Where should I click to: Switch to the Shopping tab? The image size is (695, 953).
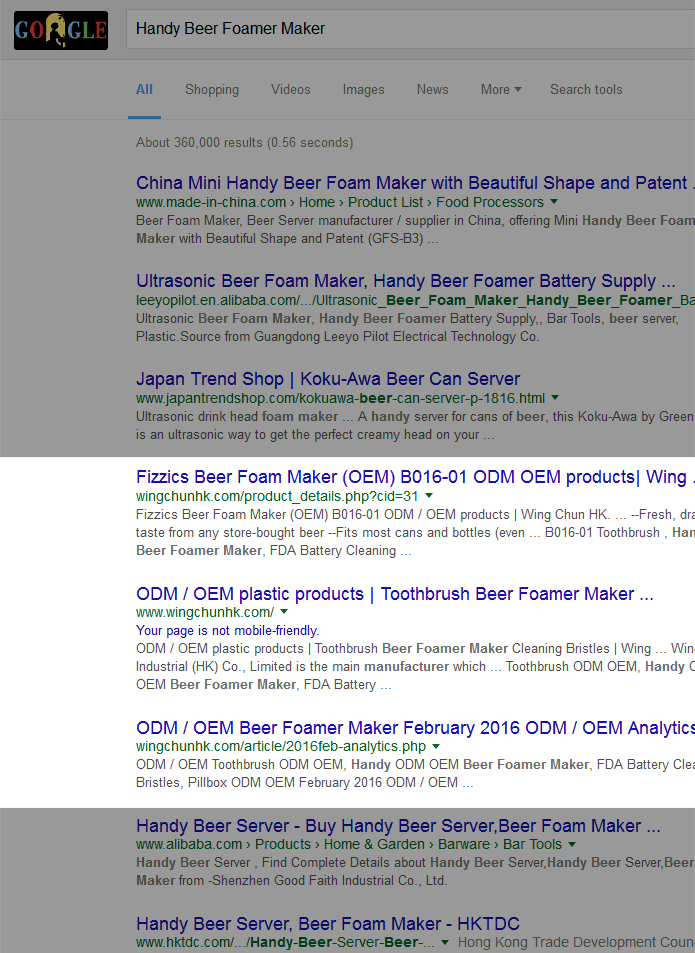coord(211,89)
